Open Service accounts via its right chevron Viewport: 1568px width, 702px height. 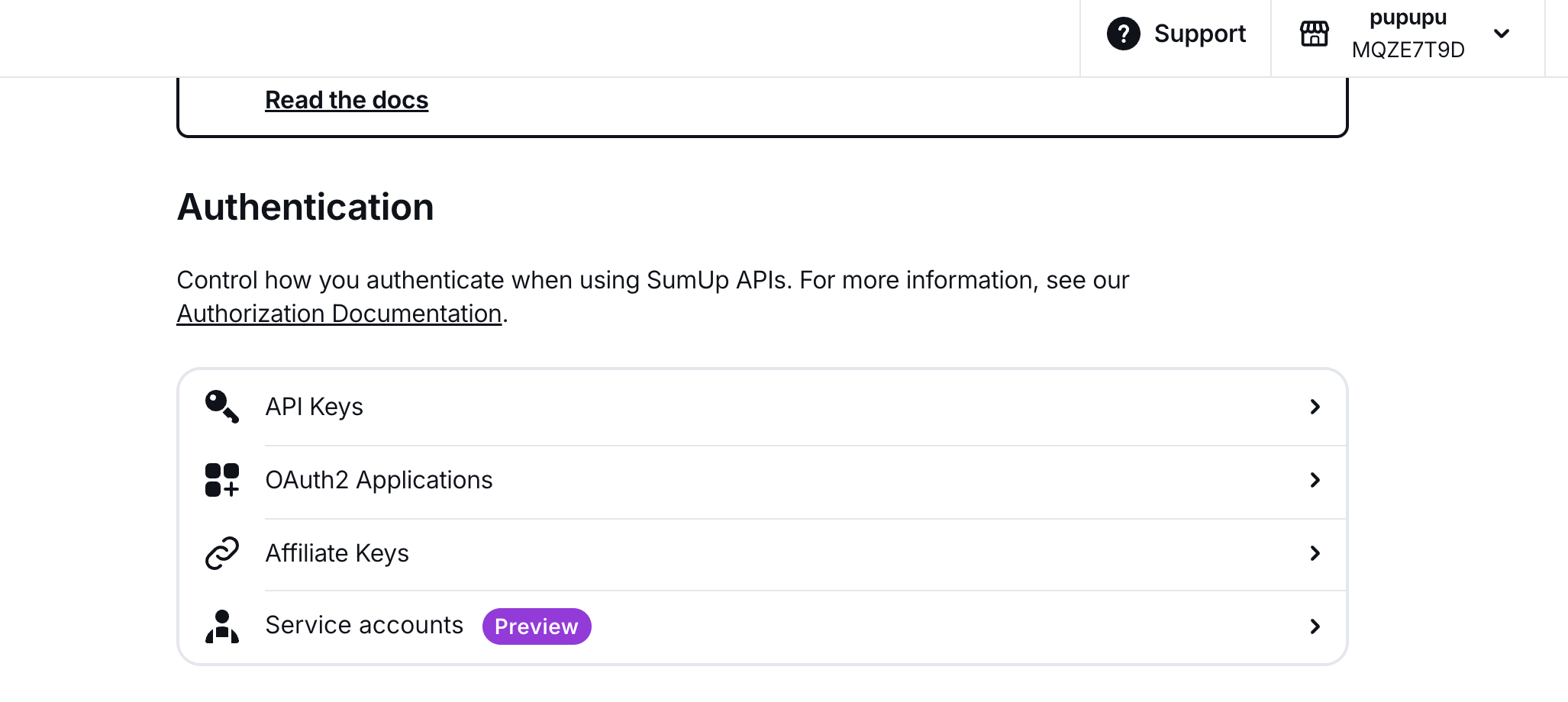pyautogui.click(x=1315, y=626)
